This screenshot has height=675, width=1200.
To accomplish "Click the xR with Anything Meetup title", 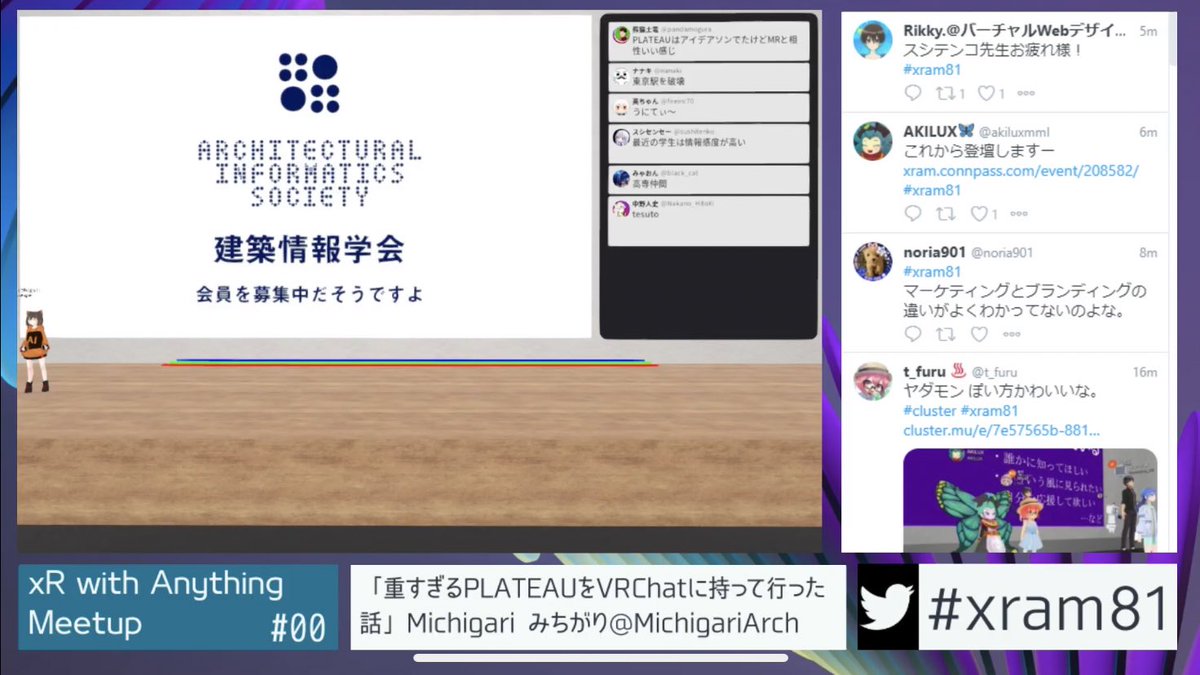I will click(x=156, y=603).
